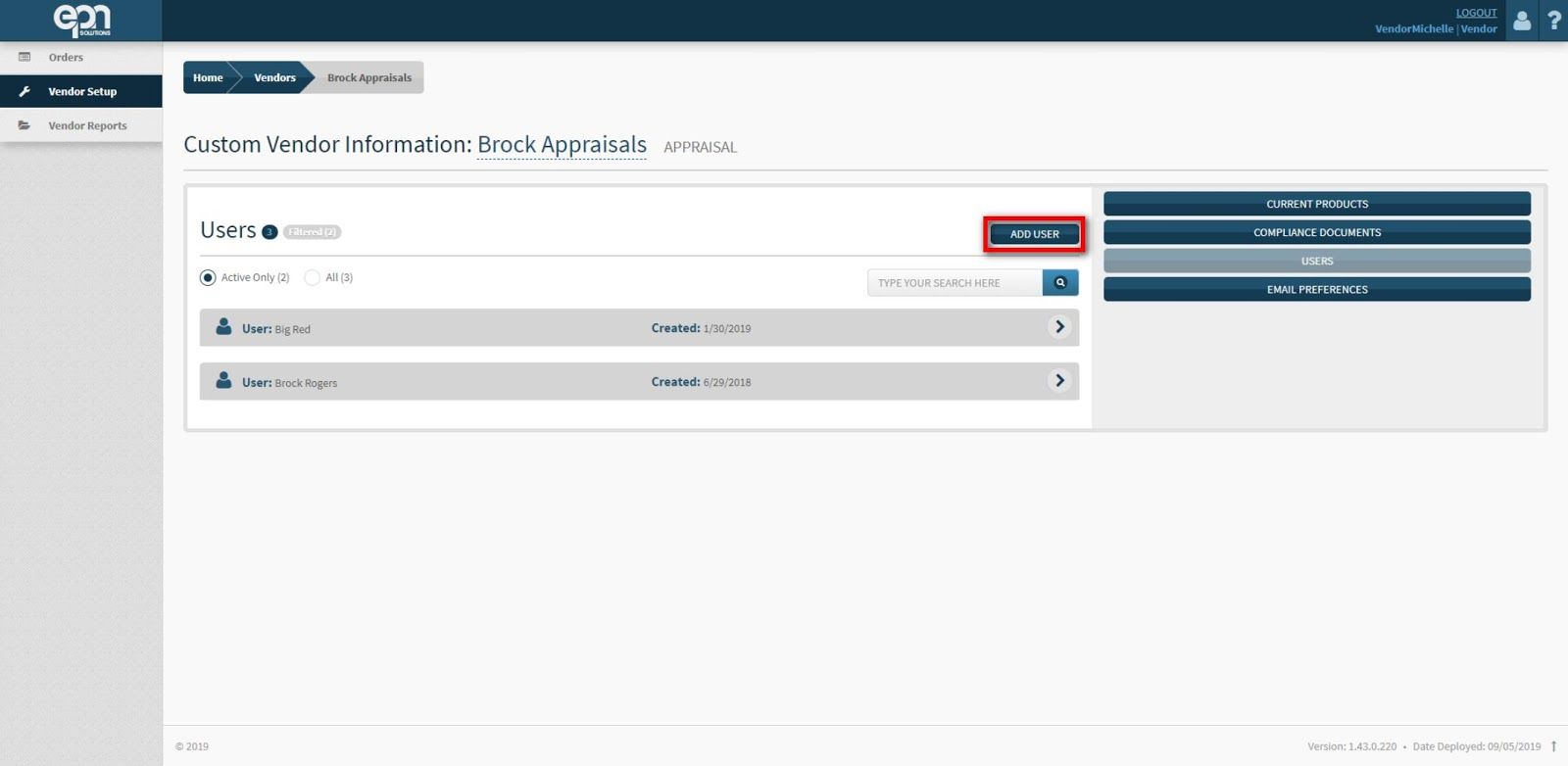1568x766 pixels.
Task: Click the Big Red user avatar icon
Action: coord(223,326)
